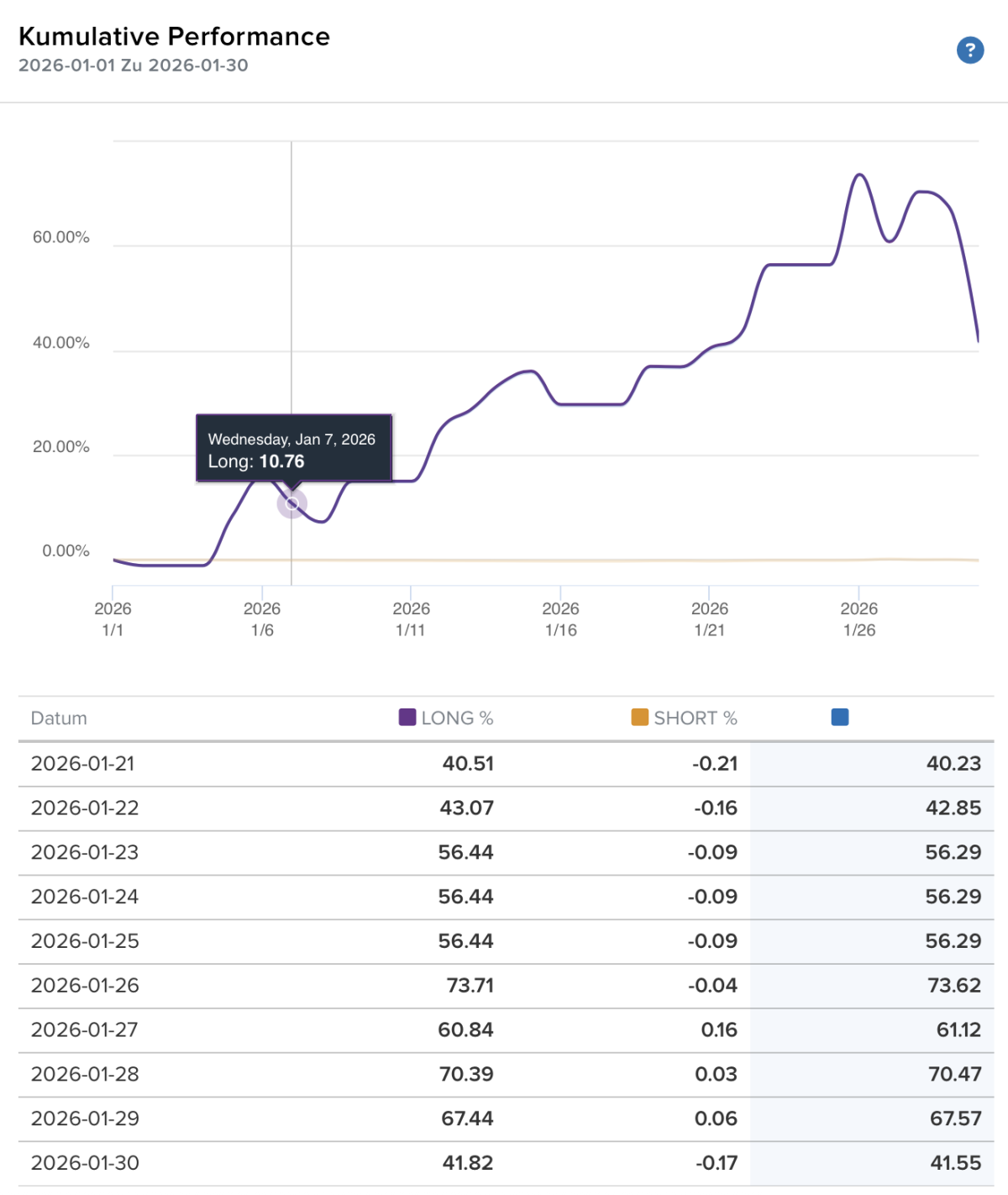1008x1195 pixels.
Task: Select the 2026-01-26 date cell
Action: pyautogui.click(x=85, y=986)
